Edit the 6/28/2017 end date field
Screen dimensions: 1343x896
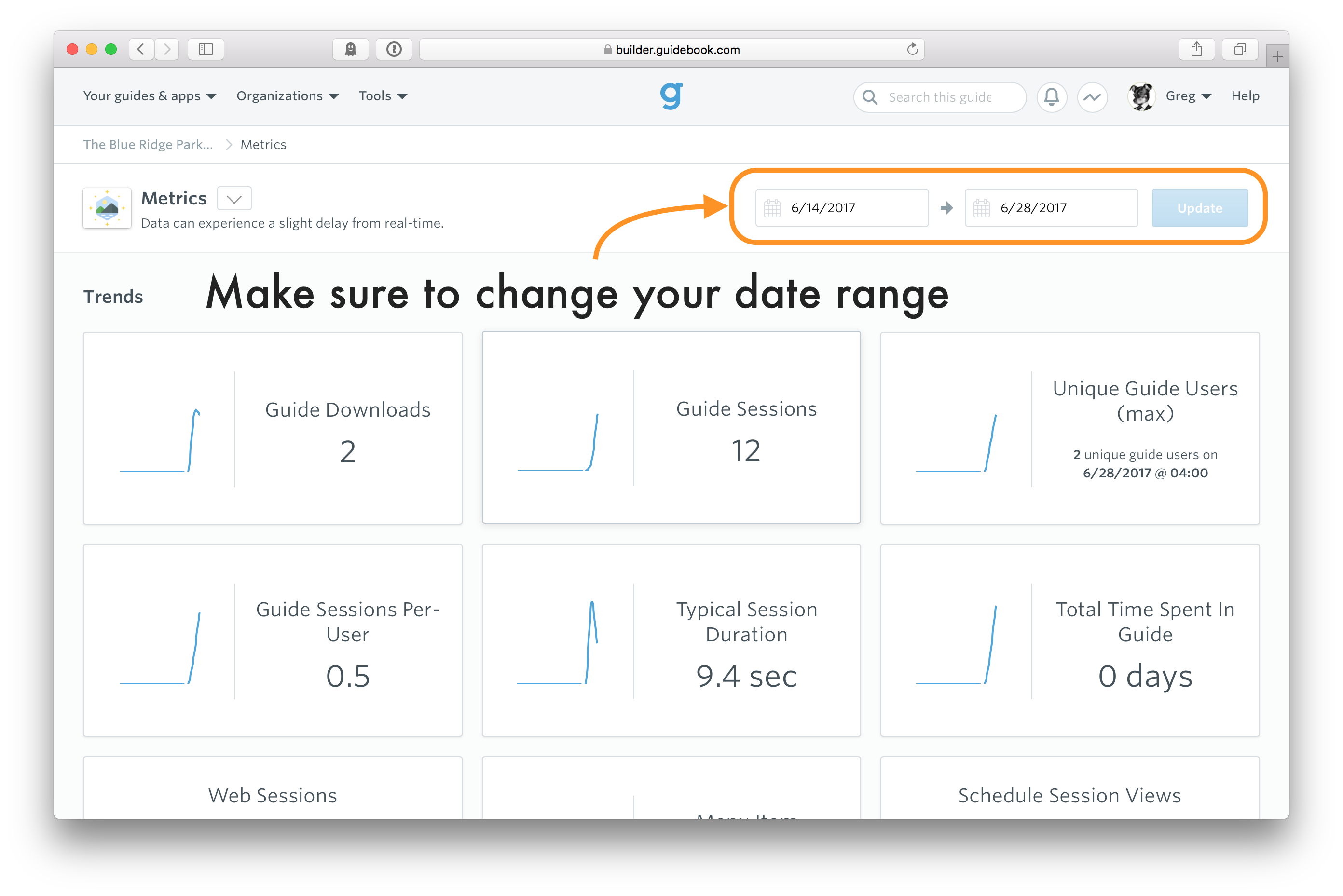pos(1051,208)
